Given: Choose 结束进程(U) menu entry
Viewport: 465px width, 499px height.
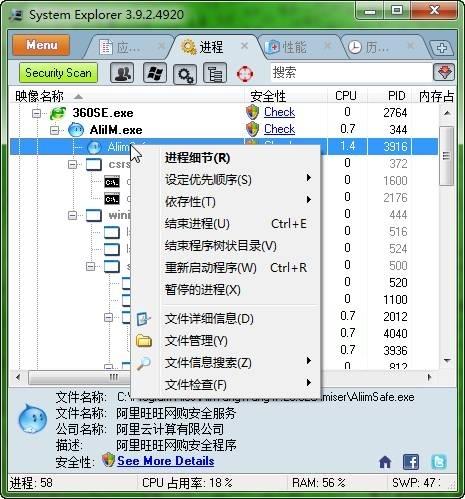Looking at the screenshot, I should click(226, 224).
